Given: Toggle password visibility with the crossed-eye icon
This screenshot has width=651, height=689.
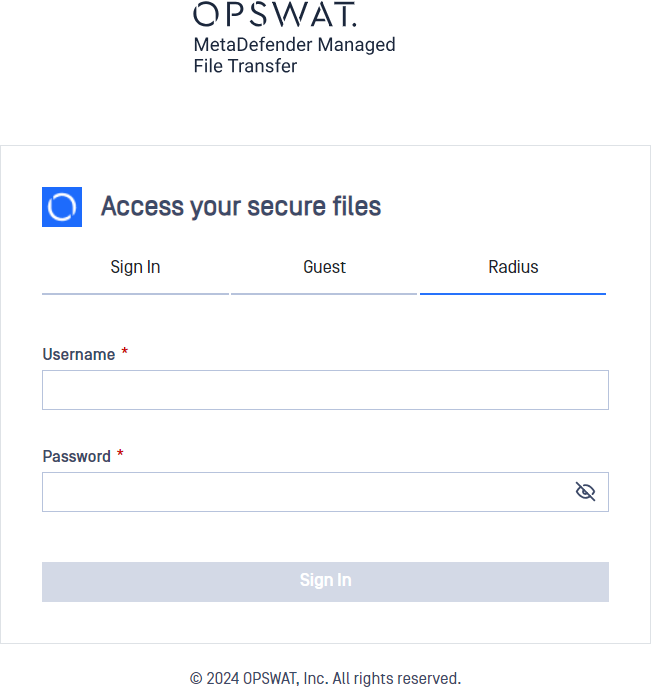Looking at the screenshot, I should click(x=585, y=492).
